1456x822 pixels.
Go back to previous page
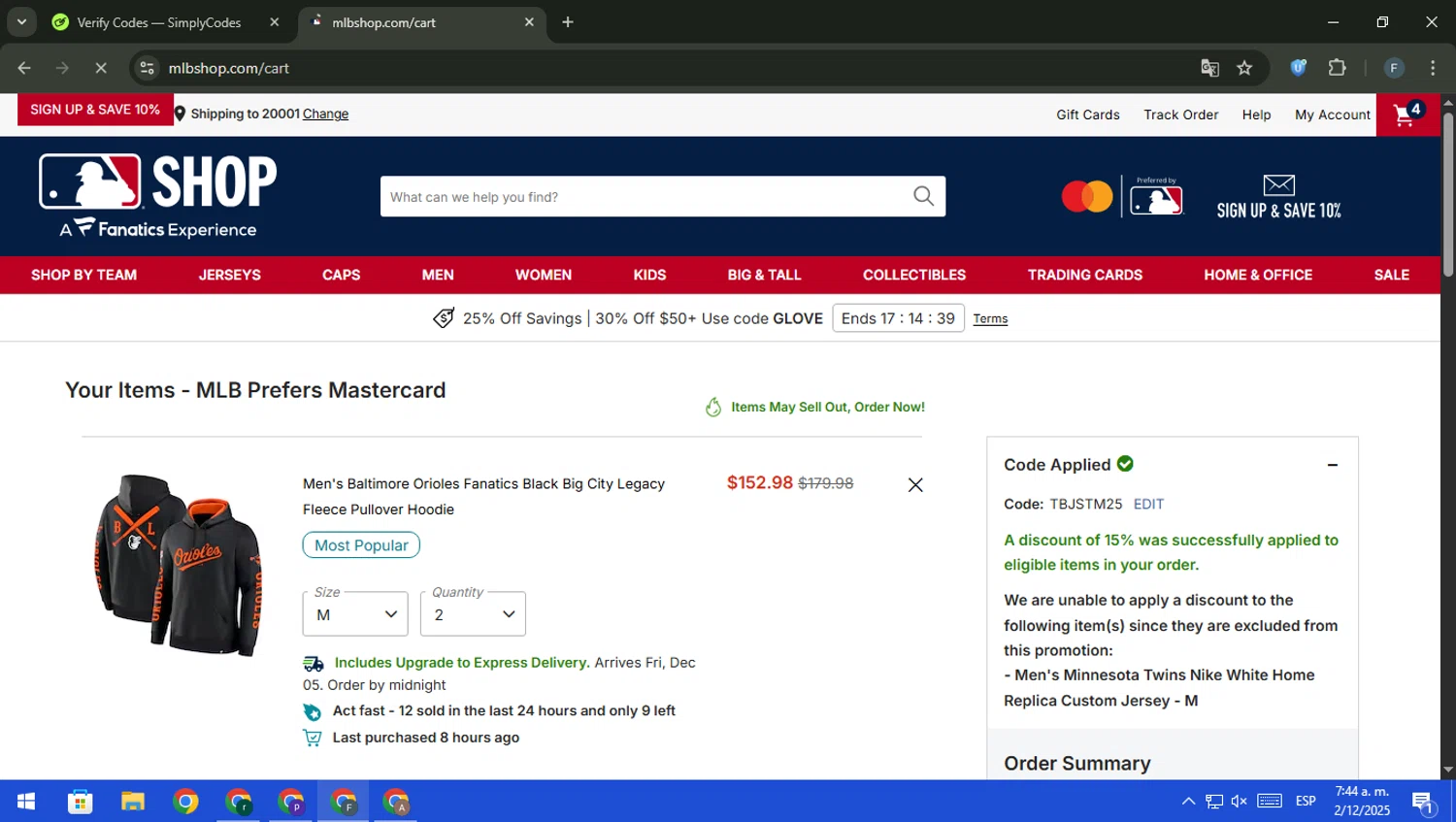click(24, 68)
